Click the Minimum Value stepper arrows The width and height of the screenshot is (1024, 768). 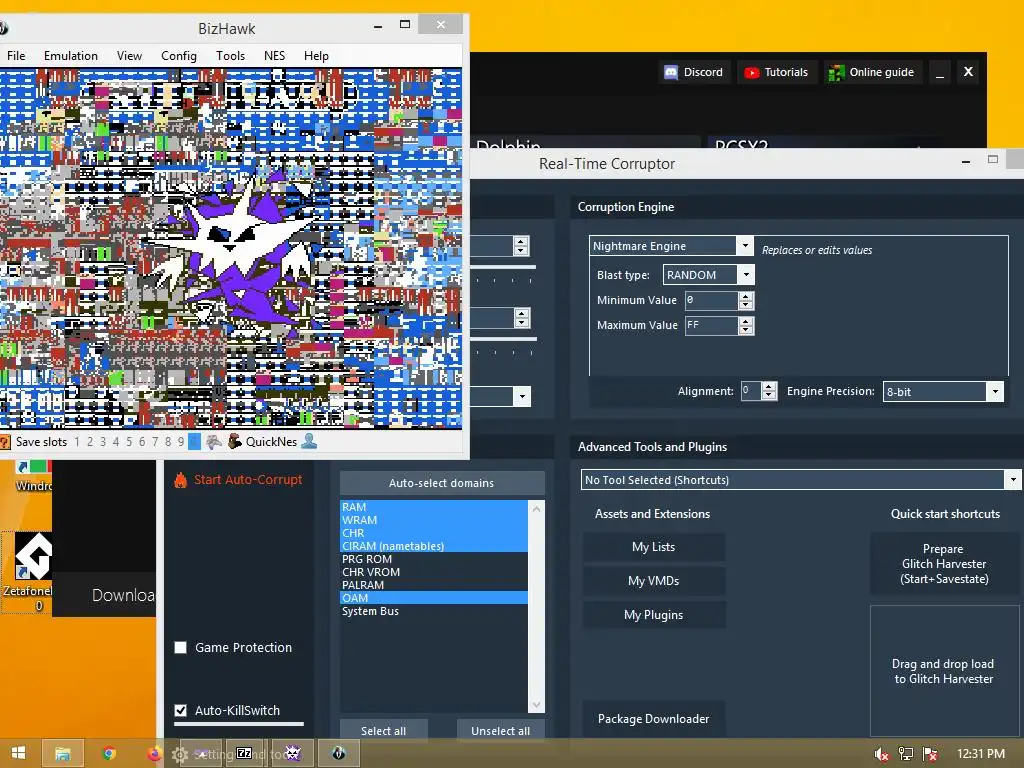pyautogui.click(x=746, y=300)
